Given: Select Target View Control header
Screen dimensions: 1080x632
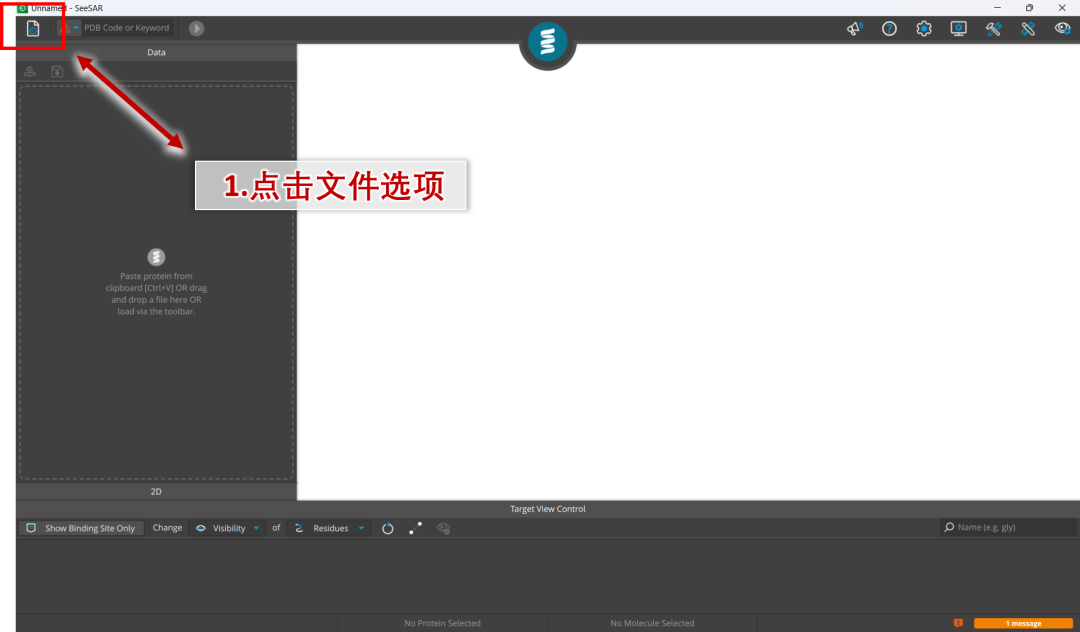Looking at the screenshot, I should pyautogui.click(x=548, y=509).
